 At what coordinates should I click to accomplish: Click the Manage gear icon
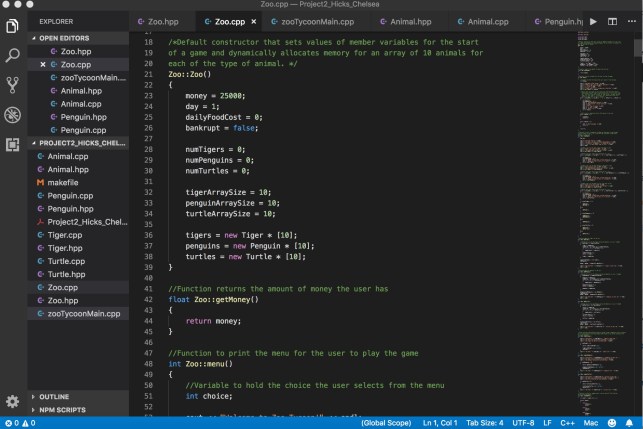click(12, 400)
